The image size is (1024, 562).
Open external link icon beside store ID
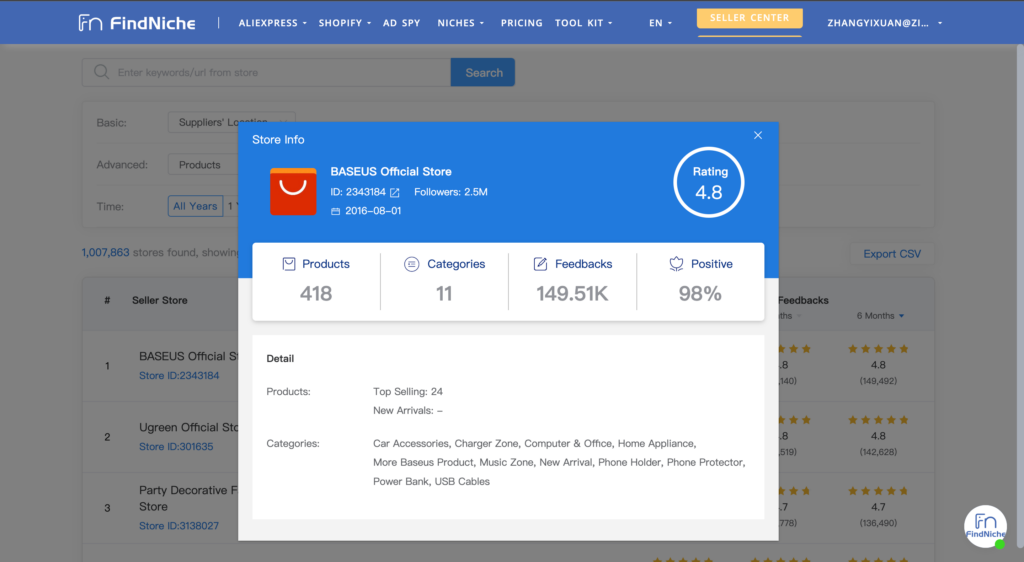[x=395, y=192]
